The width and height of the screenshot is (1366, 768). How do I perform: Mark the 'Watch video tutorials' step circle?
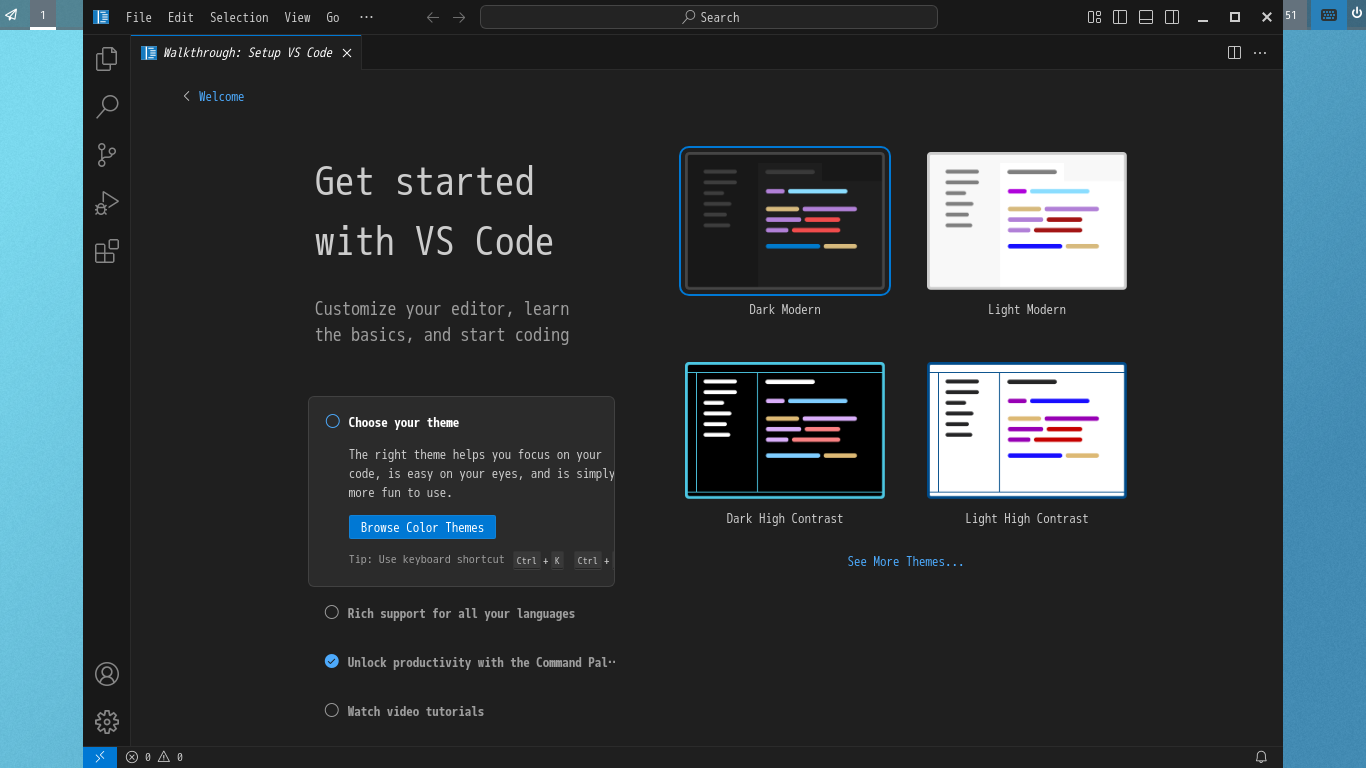[332, 710]
